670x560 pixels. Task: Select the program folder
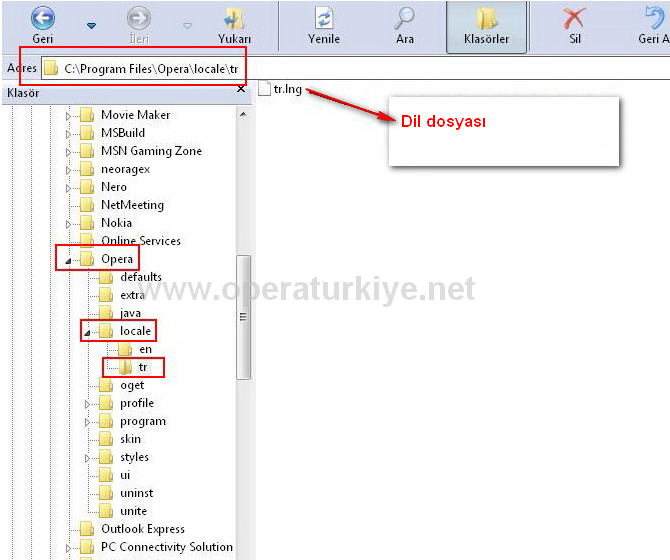coord(132,421)
